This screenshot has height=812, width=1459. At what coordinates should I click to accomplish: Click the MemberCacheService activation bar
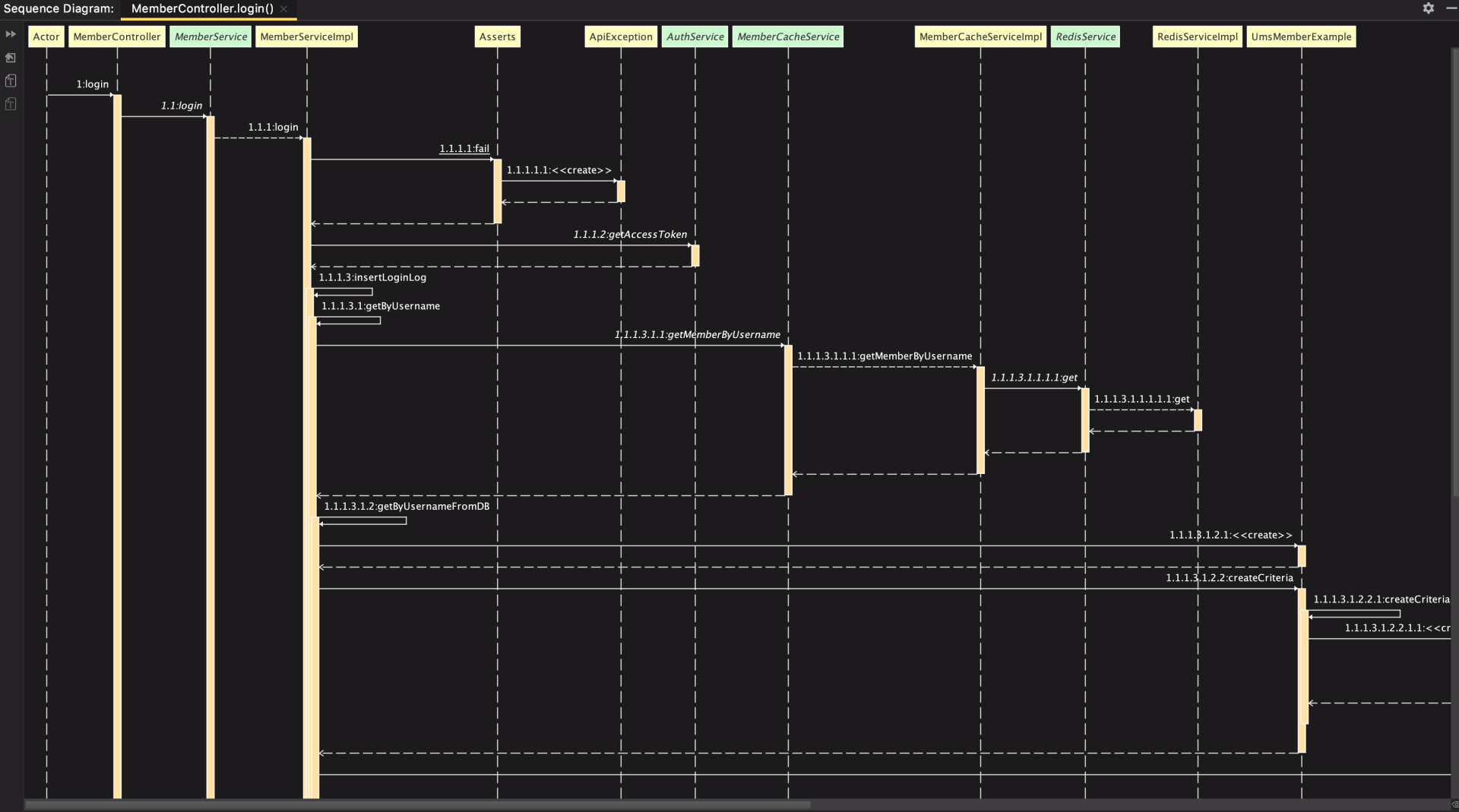pos(788,420)
